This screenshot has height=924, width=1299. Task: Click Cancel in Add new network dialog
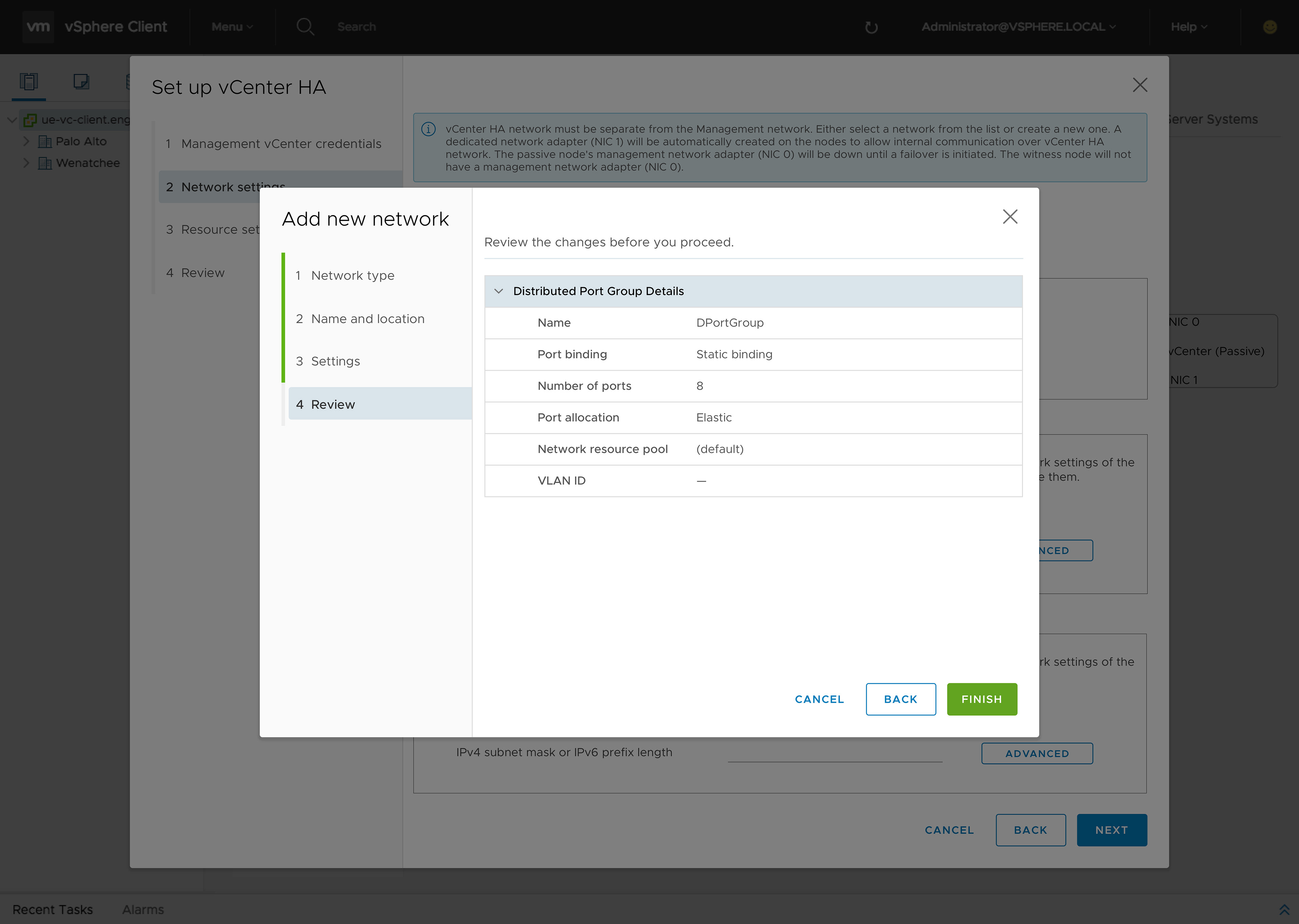pos(819,699)
